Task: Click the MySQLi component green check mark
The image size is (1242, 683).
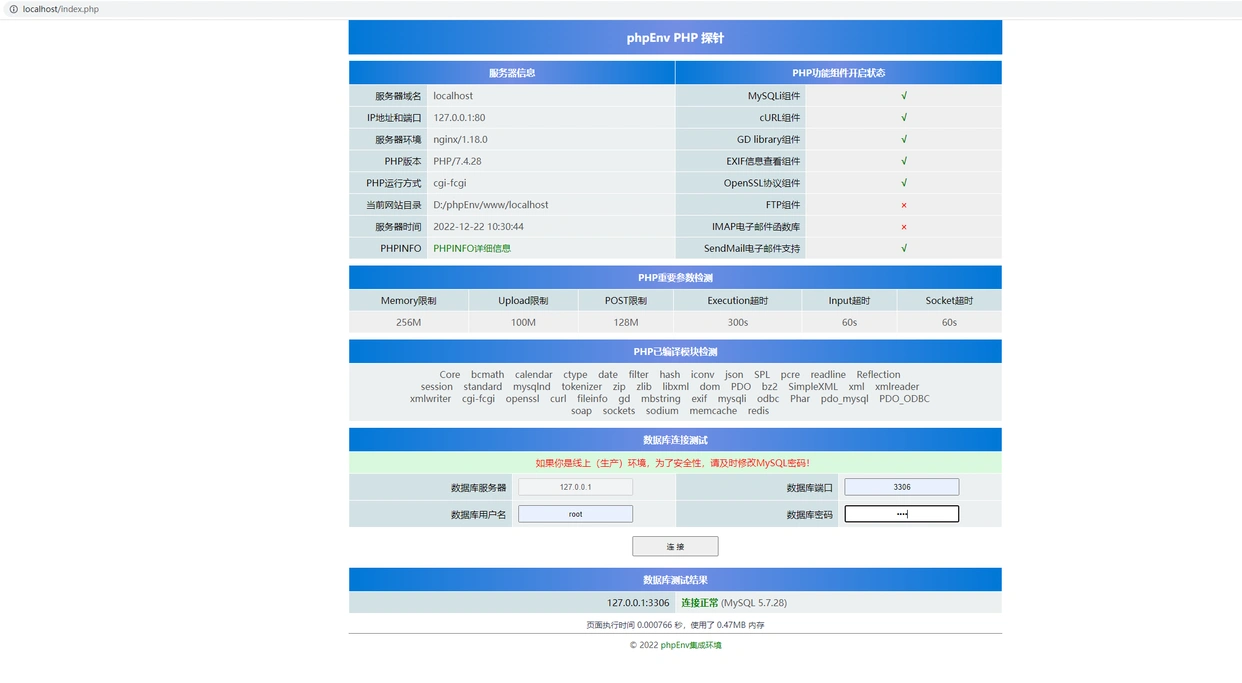Action: [903, 96]
